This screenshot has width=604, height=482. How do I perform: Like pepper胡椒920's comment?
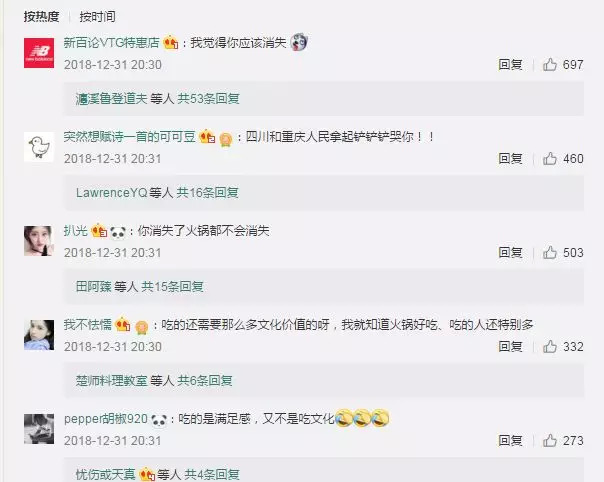tap(550, 440)
